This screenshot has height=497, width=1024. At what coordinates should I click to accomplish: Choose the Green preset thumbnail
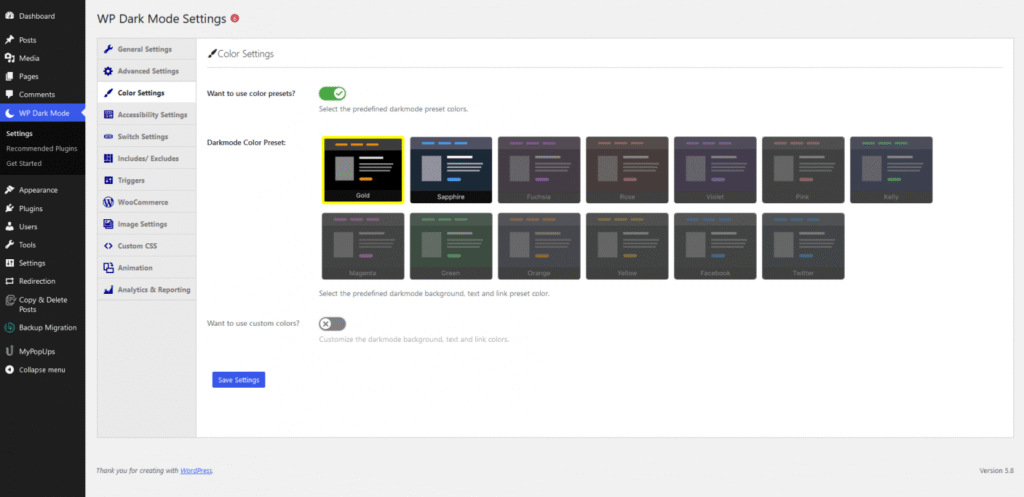tap(451, 246)
